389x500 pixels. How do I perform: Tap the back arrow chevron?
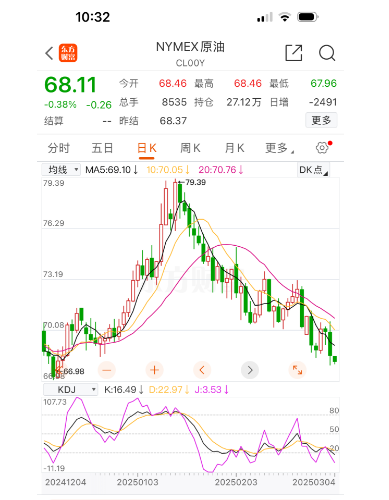click(49, 53)
